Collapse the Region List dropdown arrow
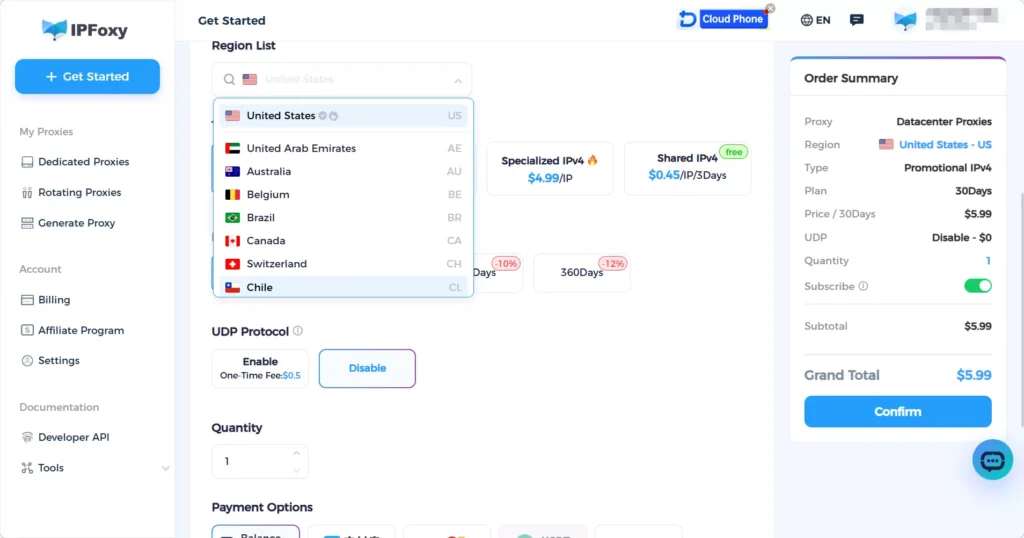Screen dimensions: 1024x538 (x=458, y=80)
